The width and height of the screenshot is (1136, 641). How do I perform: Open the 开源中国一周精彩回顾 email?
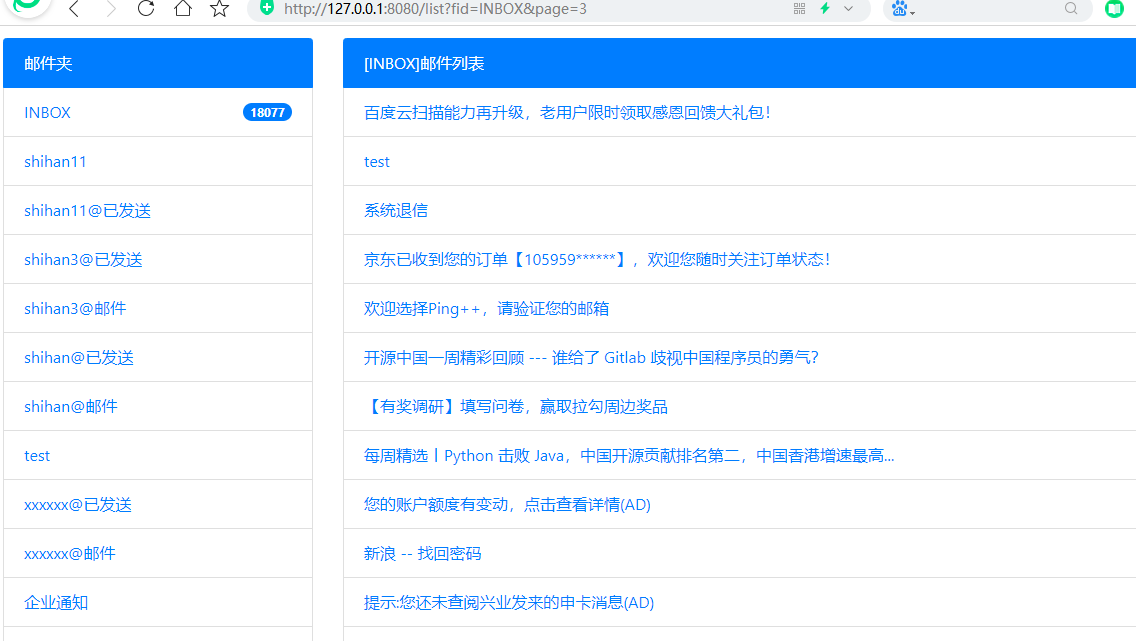tap(591, 358)
